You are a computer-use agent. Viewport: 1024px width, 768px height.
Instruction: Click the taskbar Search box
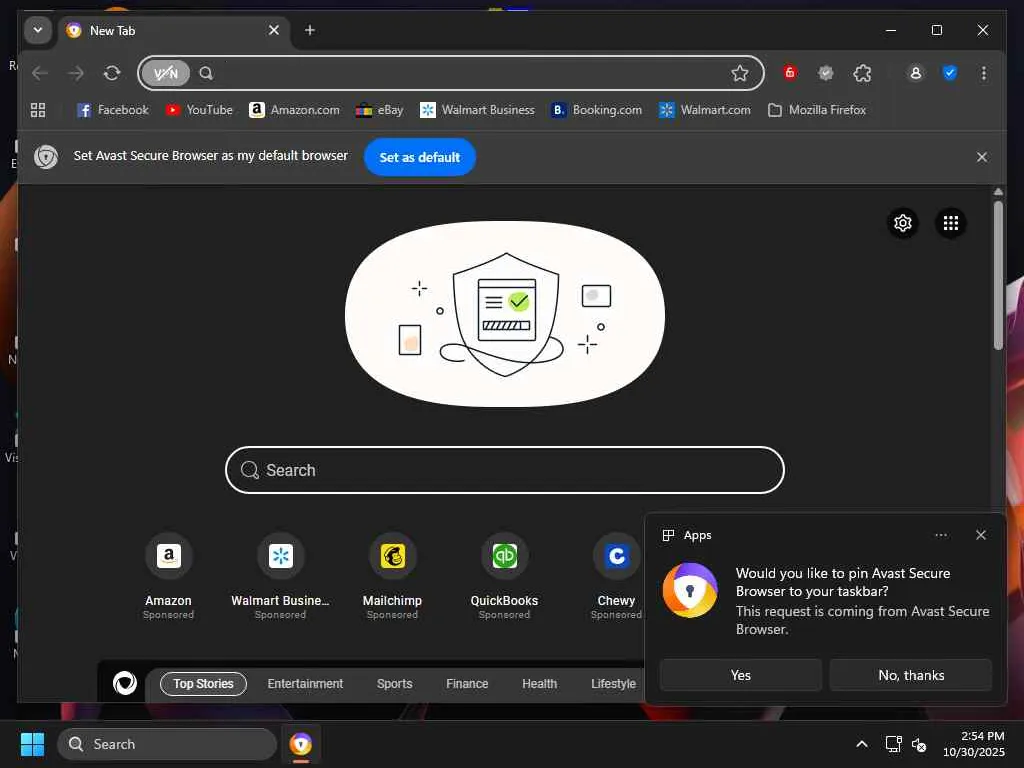tap(167, 744)
